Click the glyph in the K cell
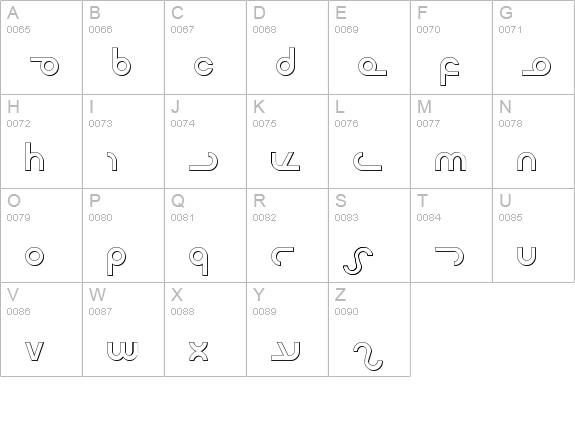575x421 pixels. (x=285, y=161)
